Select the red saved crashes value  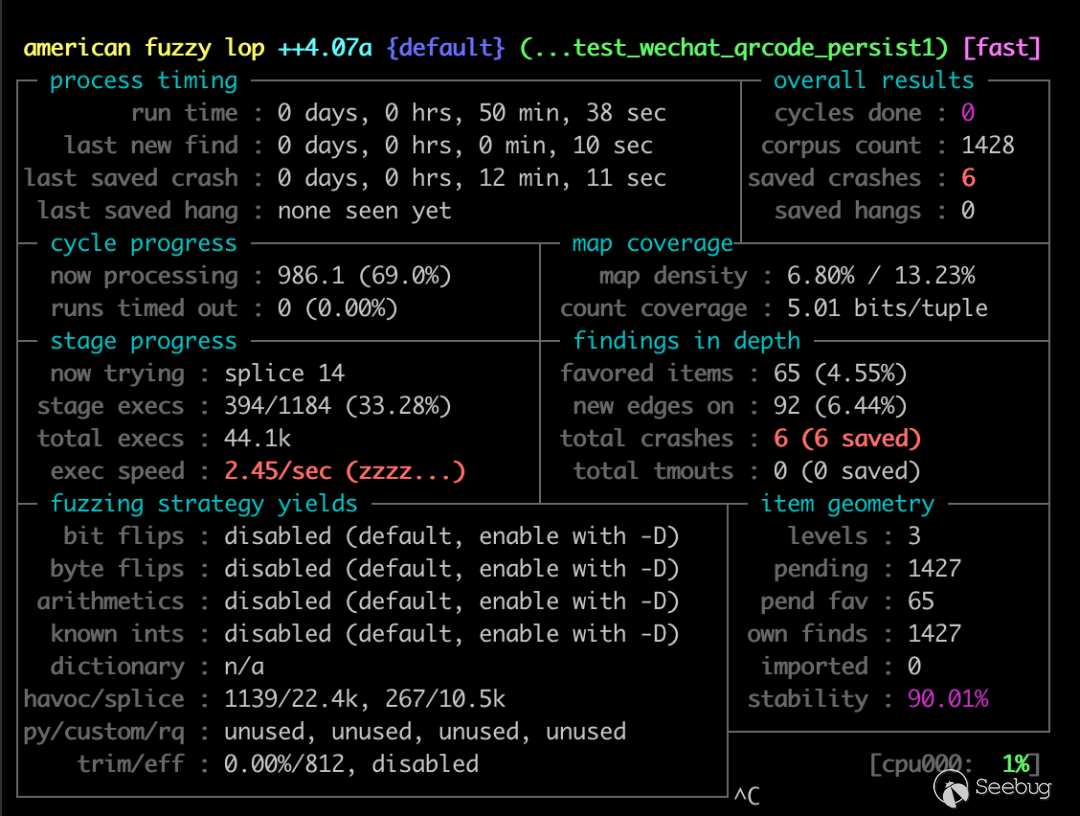(968, 178)
